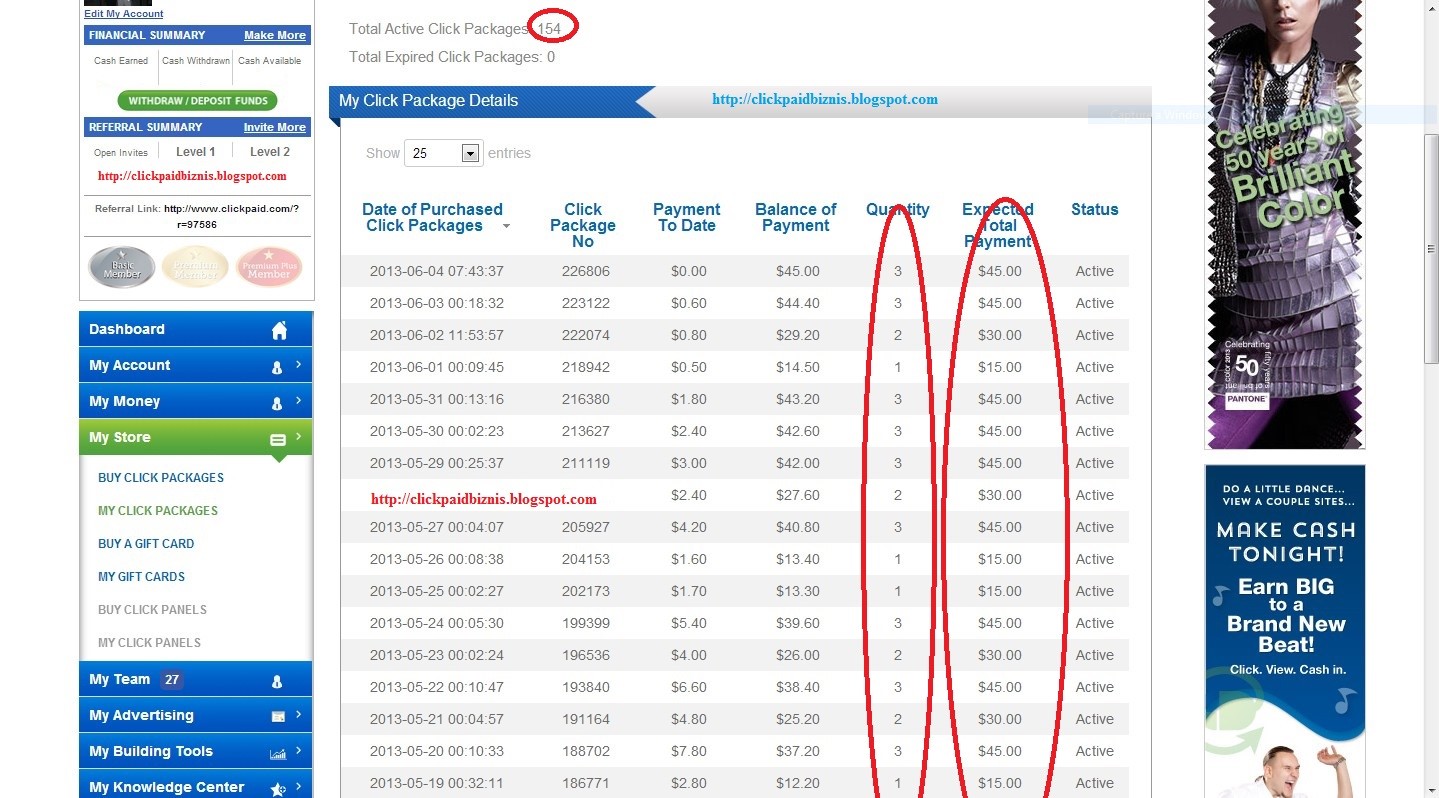
Task: Expand the My Building Tools arrow
Action: (298, 751)
